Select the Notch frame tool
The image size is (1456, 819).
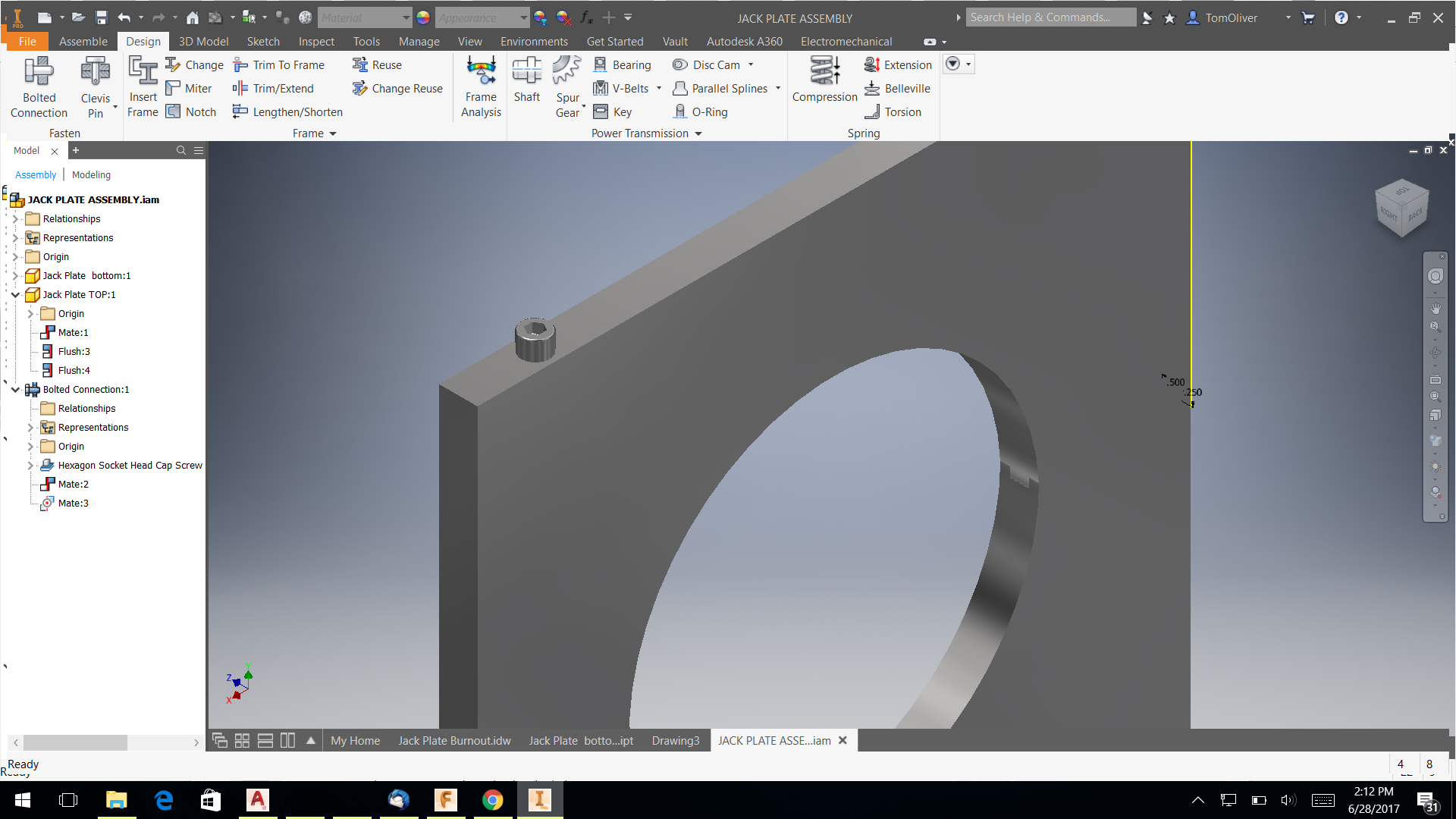[x=191, y=112]
